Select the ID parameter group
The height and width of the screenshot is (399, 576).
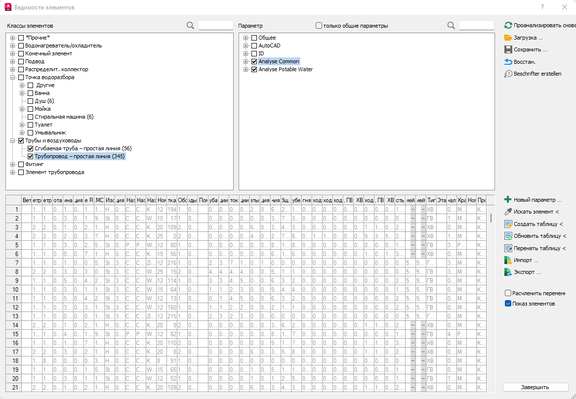261,54
